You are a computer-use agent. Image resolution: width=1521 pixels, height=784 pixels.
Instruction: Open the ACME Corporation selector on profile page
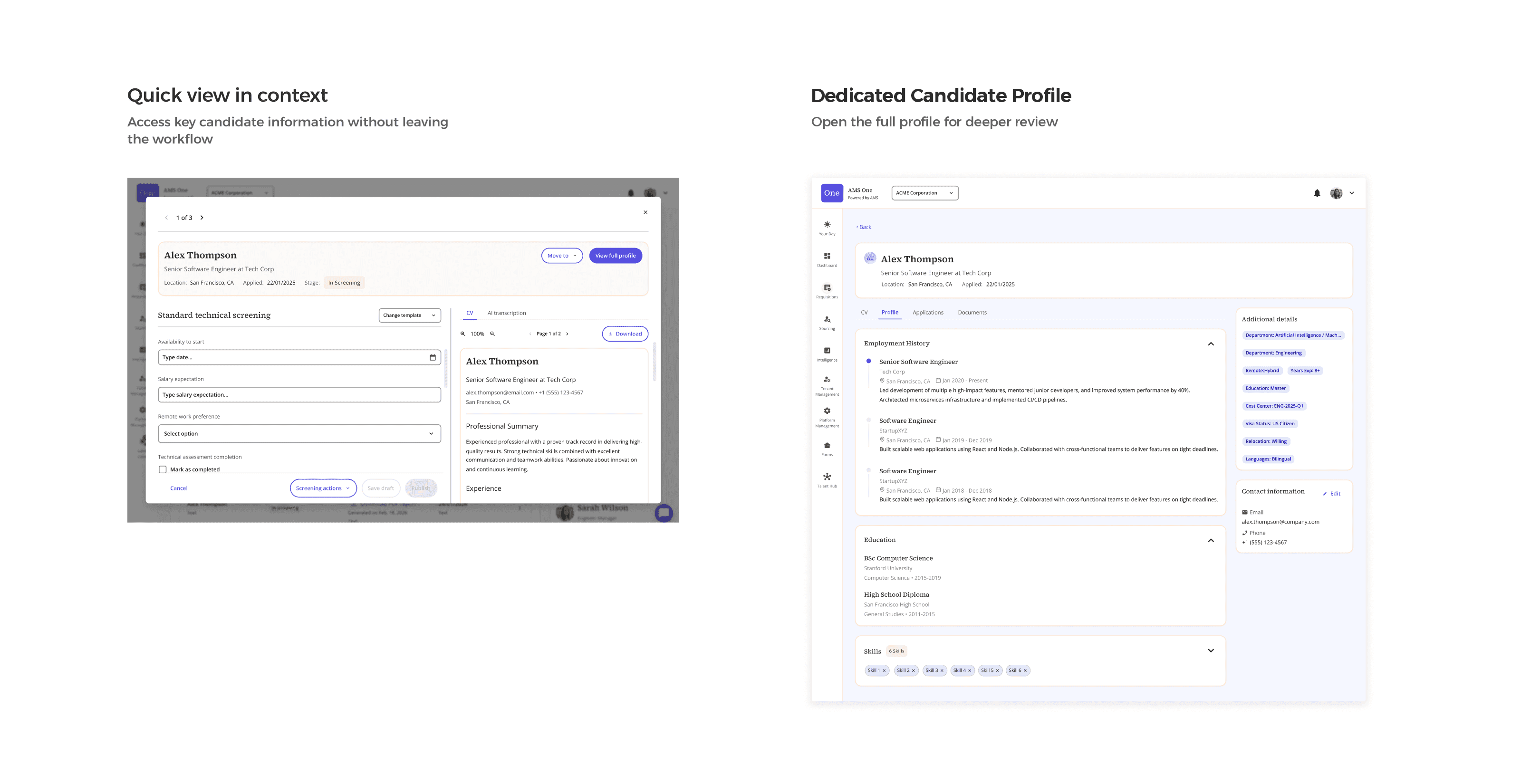[x=924, y=193]
